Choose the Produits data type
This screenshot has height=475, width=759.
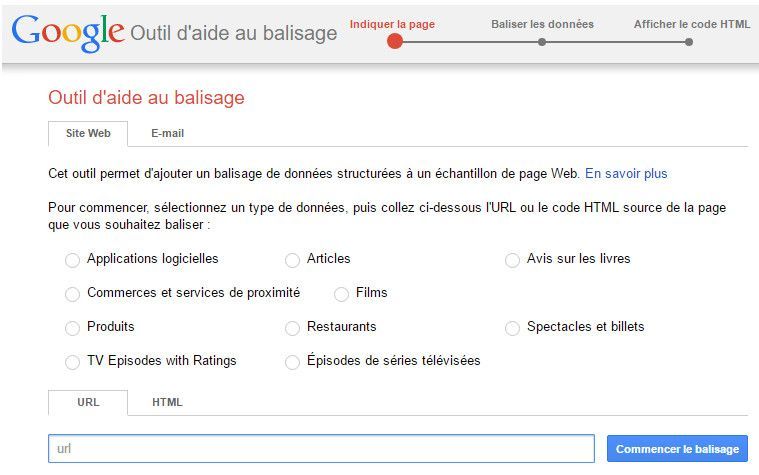point(73,328)
